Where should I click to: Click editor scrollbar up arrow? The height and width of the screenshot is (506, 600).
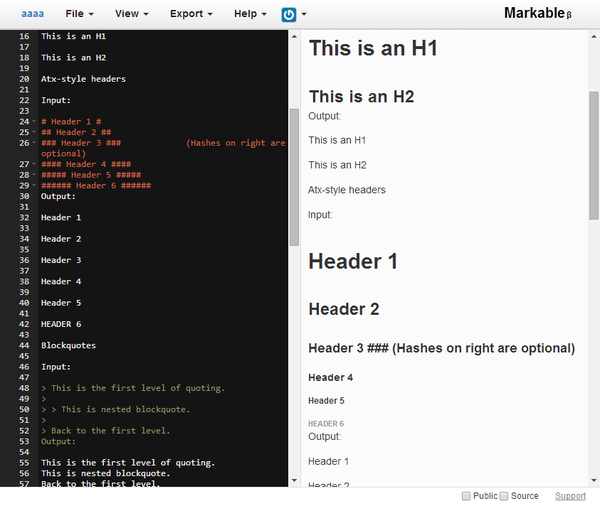coord(294,37)
